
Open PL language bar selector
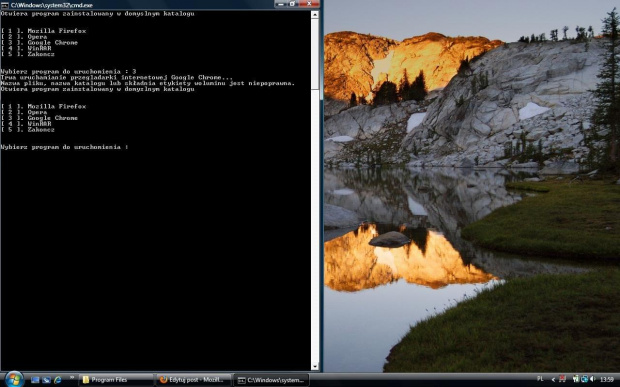(x=540, y=379)
